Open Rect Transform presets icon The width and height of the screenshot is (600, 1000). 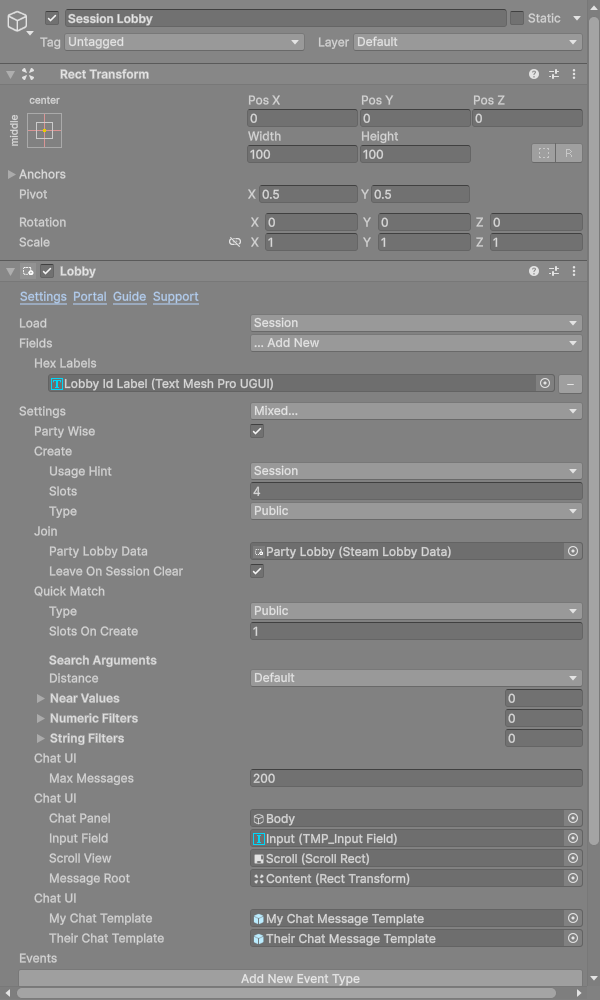pyautogui.click(x=554, y=75)
